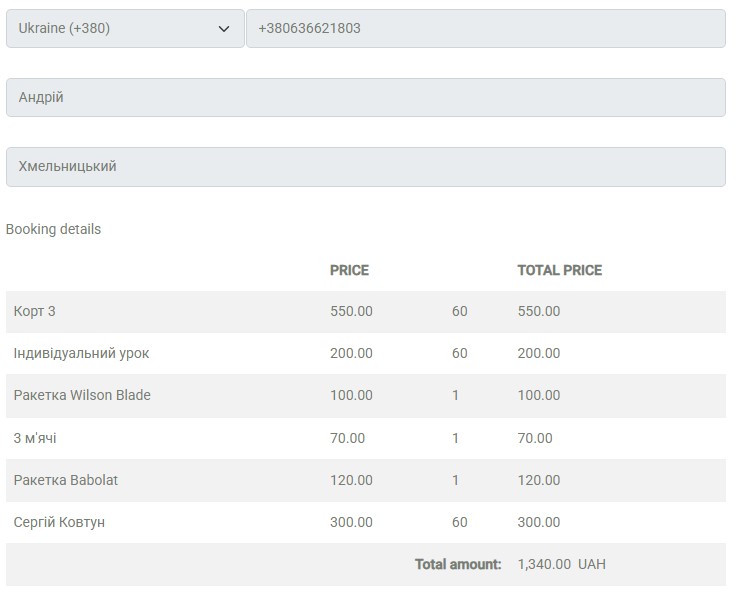The width and height of the screenshot is (741, 603).
Task: Click the Індивідуальний урок item name
Action: (x=81, y=354)
